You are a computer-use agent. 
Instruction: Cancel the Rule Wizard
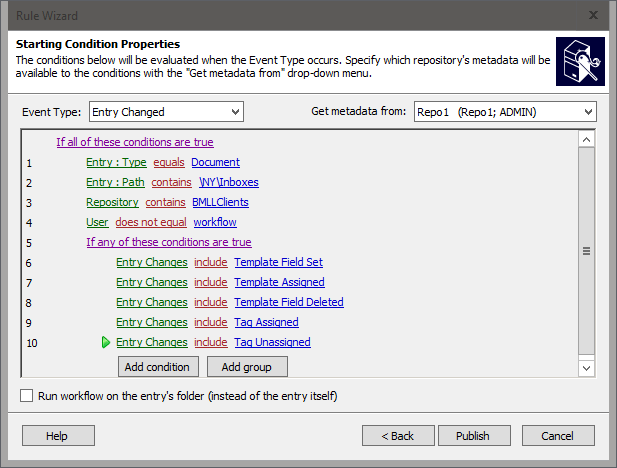(x=557, y=436)
